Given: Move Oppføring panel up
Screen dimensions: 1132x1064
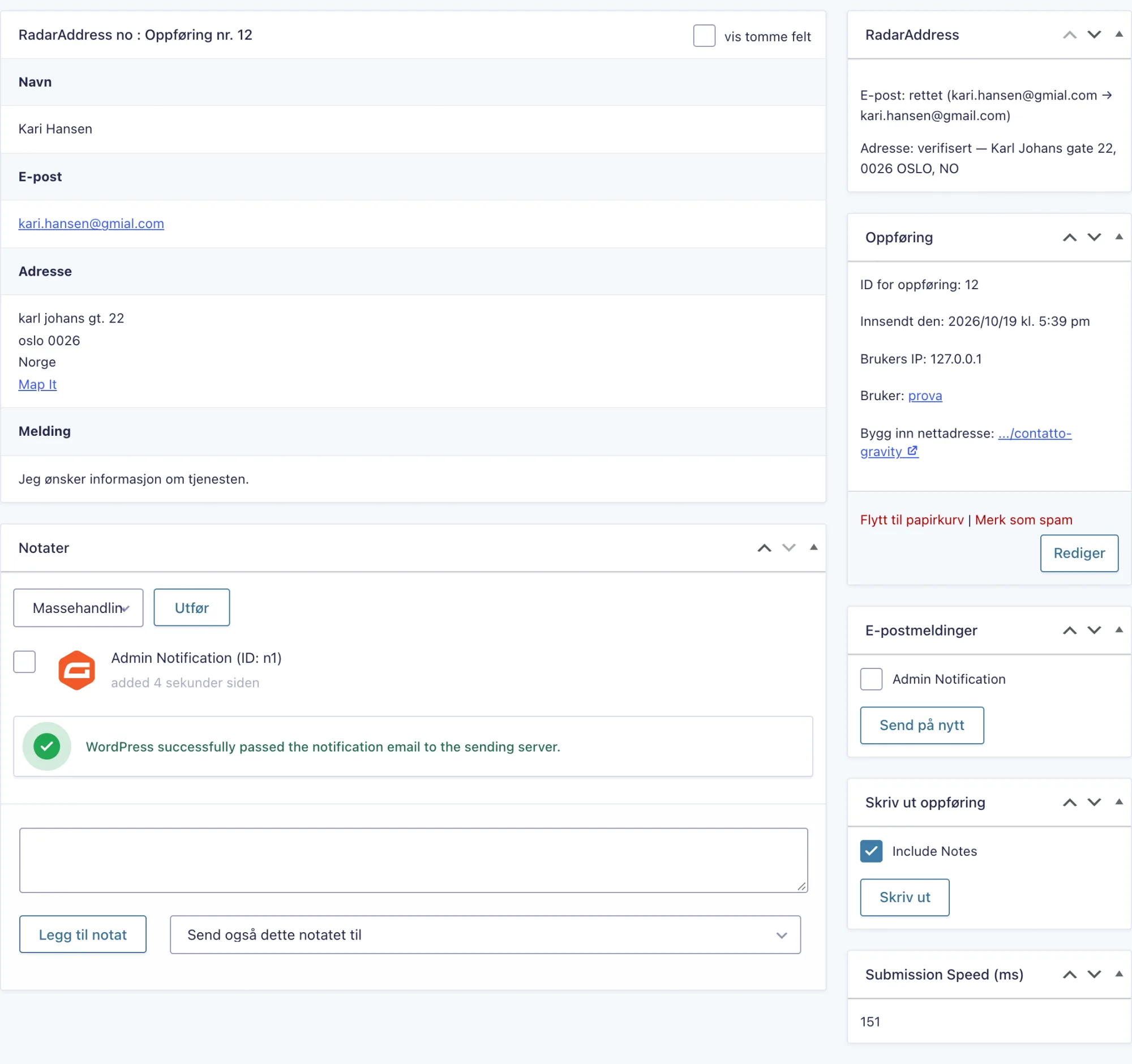Looking at the screenshot, I should click(x=1070, y=237).
